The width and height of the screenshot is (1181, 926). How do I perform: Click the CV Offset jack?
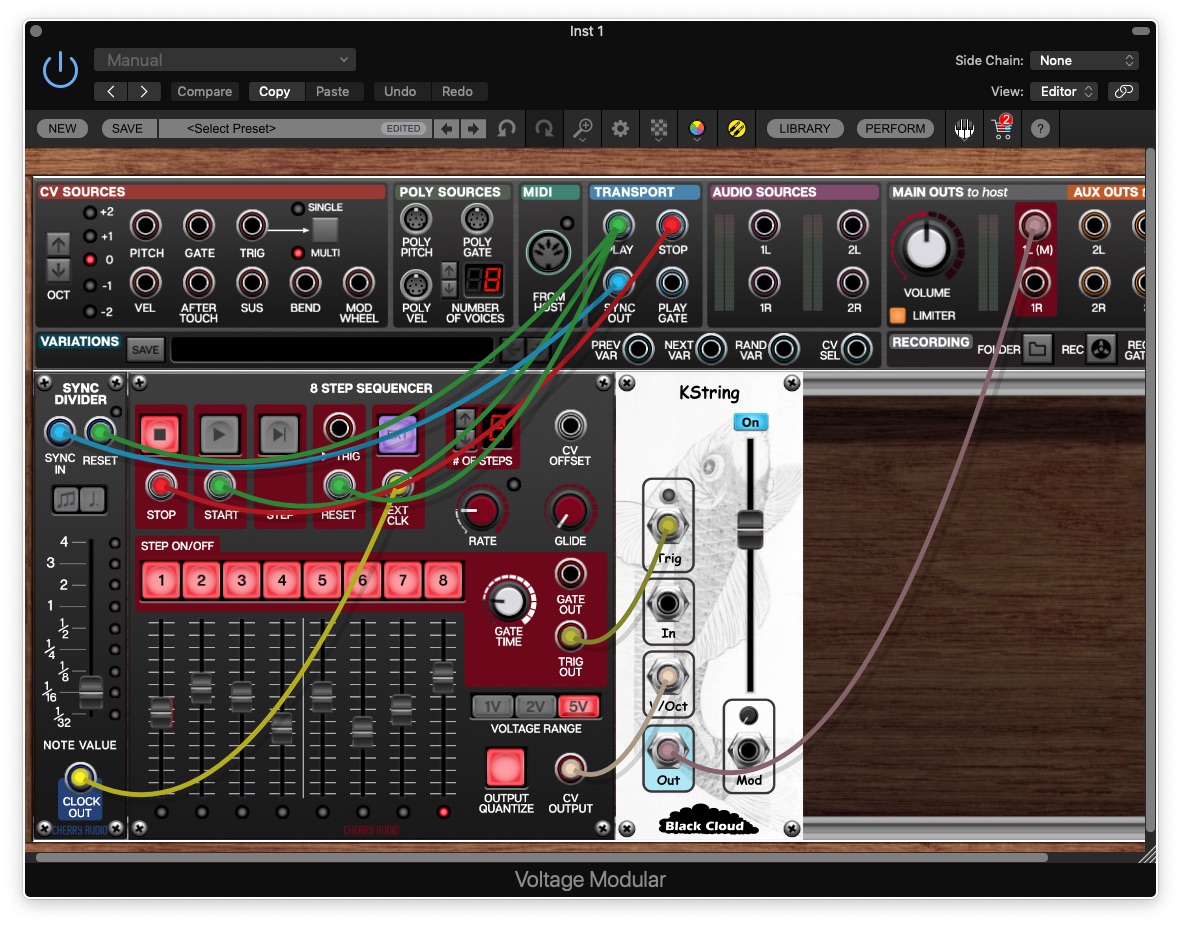click(x=570, y=426)
